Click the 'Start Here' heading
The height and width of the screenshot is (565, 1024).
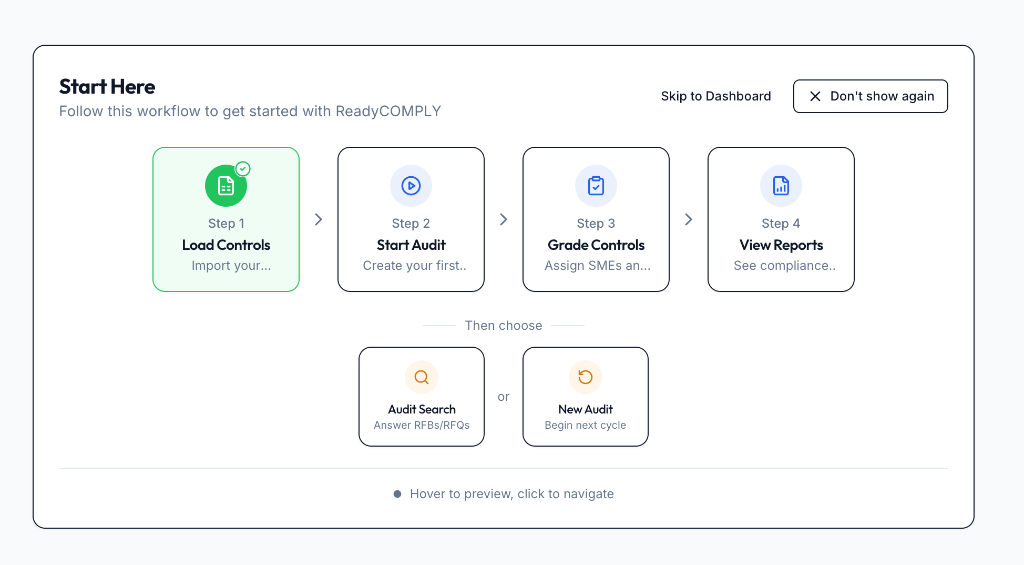click(x=107, y=86)
